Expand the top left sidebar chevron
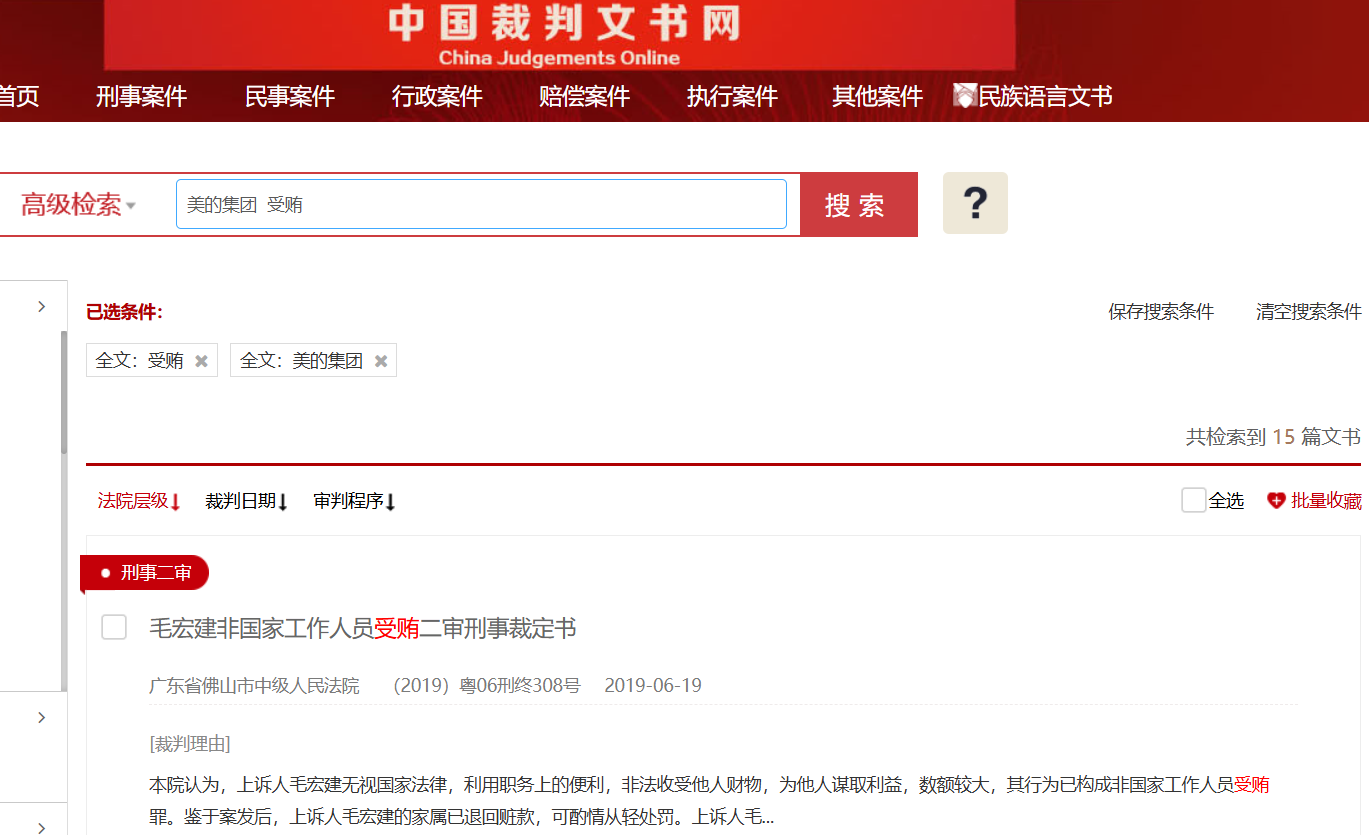 tap(41, 306)
